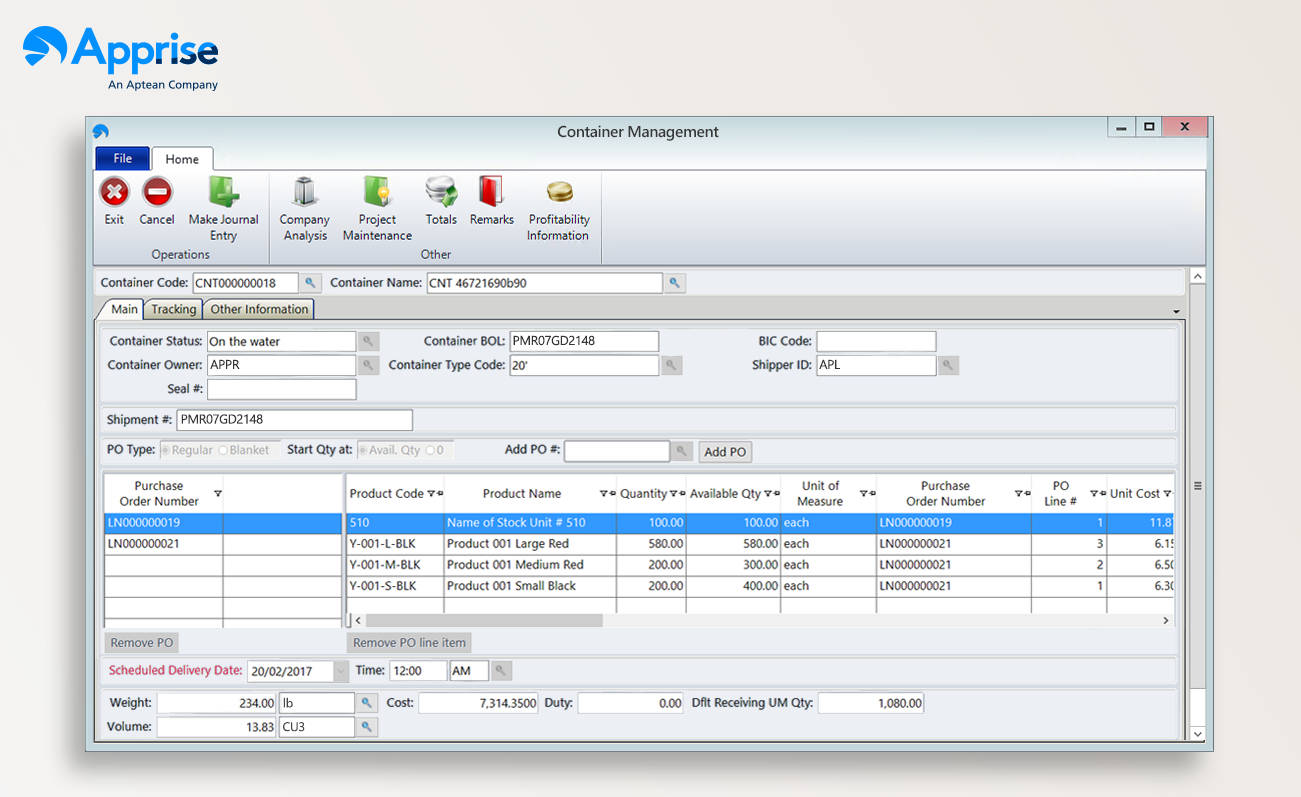
Task: Click the Add PO button
Action: click(724, 451)
